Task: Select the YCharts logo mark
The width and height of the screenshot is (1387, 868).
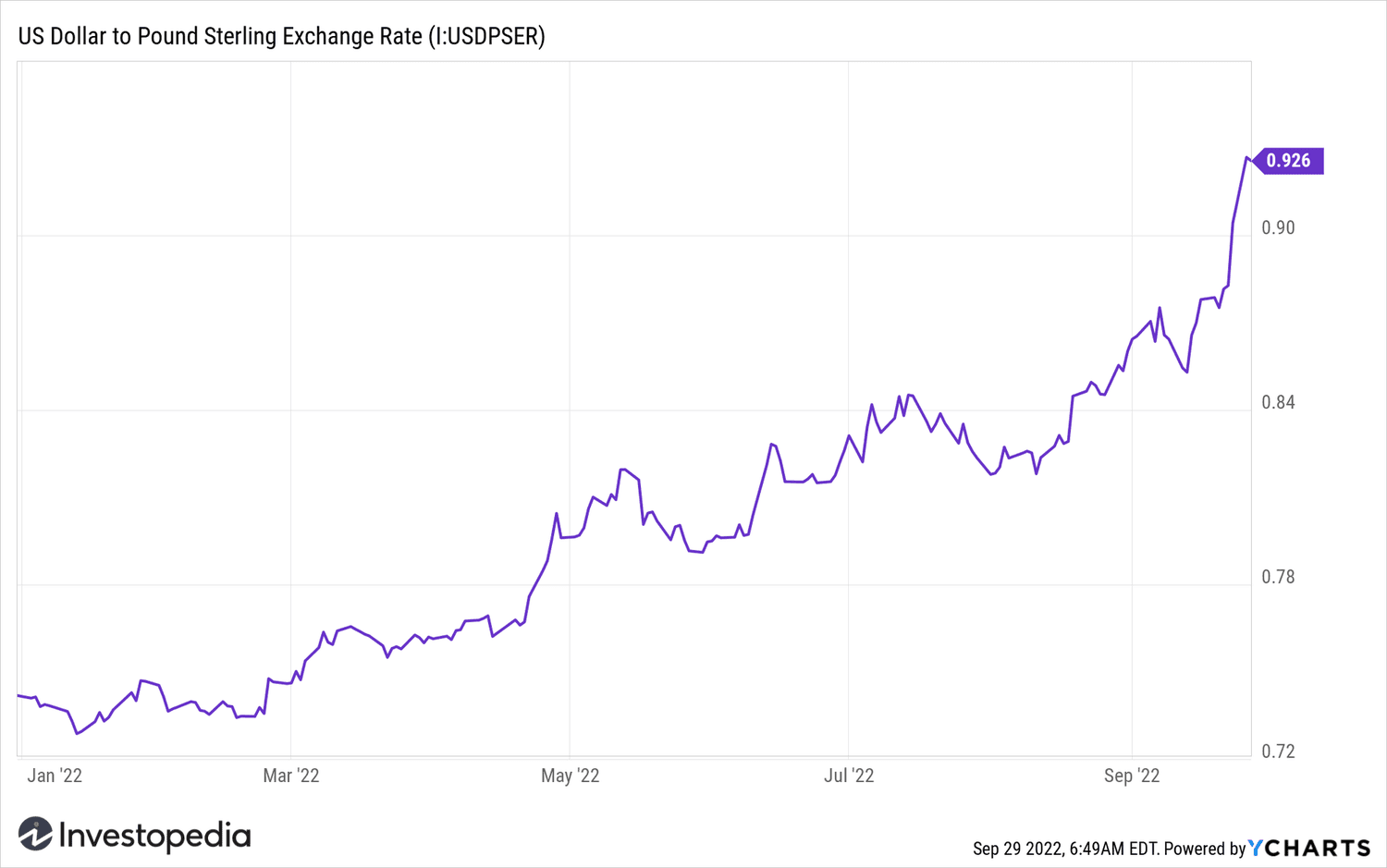Action: coord(1258,848)
